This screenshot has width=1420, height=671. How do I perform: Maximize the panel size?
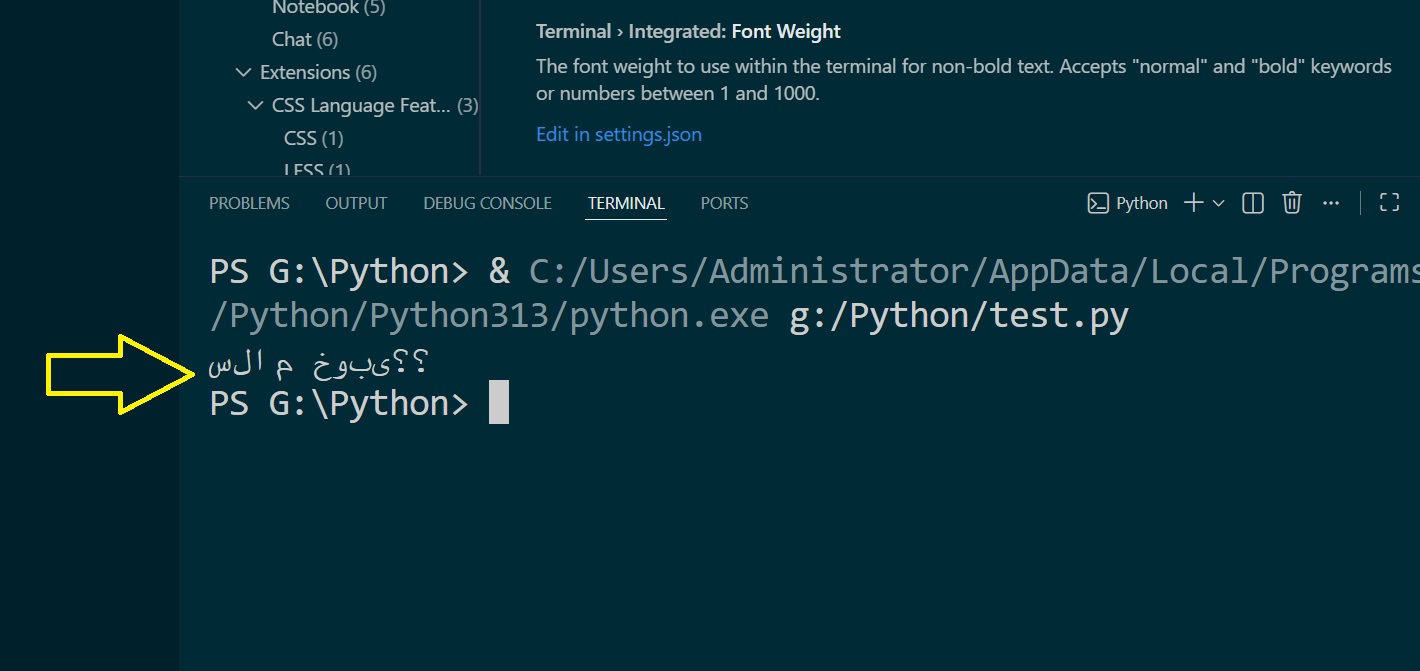[1389, 203]
